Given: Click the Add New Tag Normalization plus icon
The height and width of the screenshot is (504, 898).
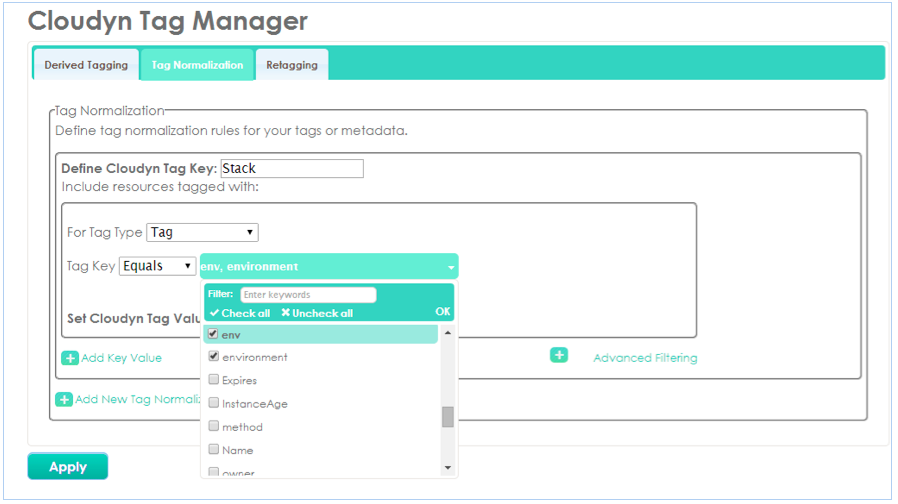Looking at the screenshot, I should [64, 399].
